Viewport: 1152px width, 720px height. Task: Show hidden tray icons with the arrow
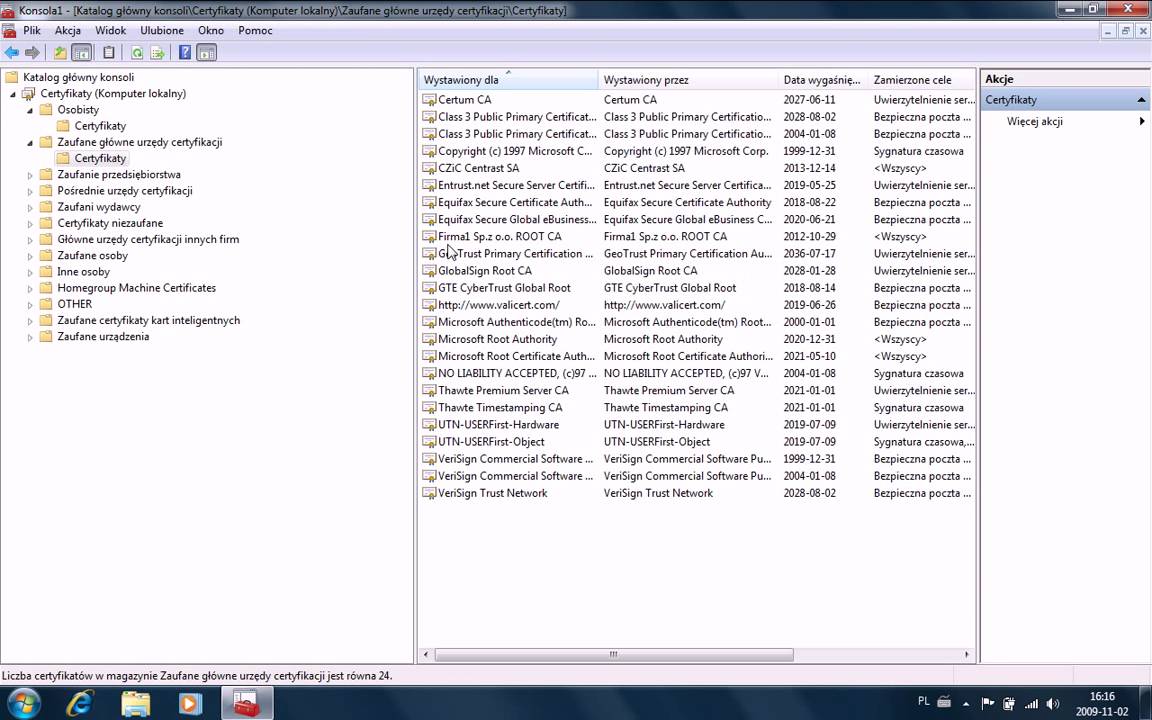(x=965, y=704)
